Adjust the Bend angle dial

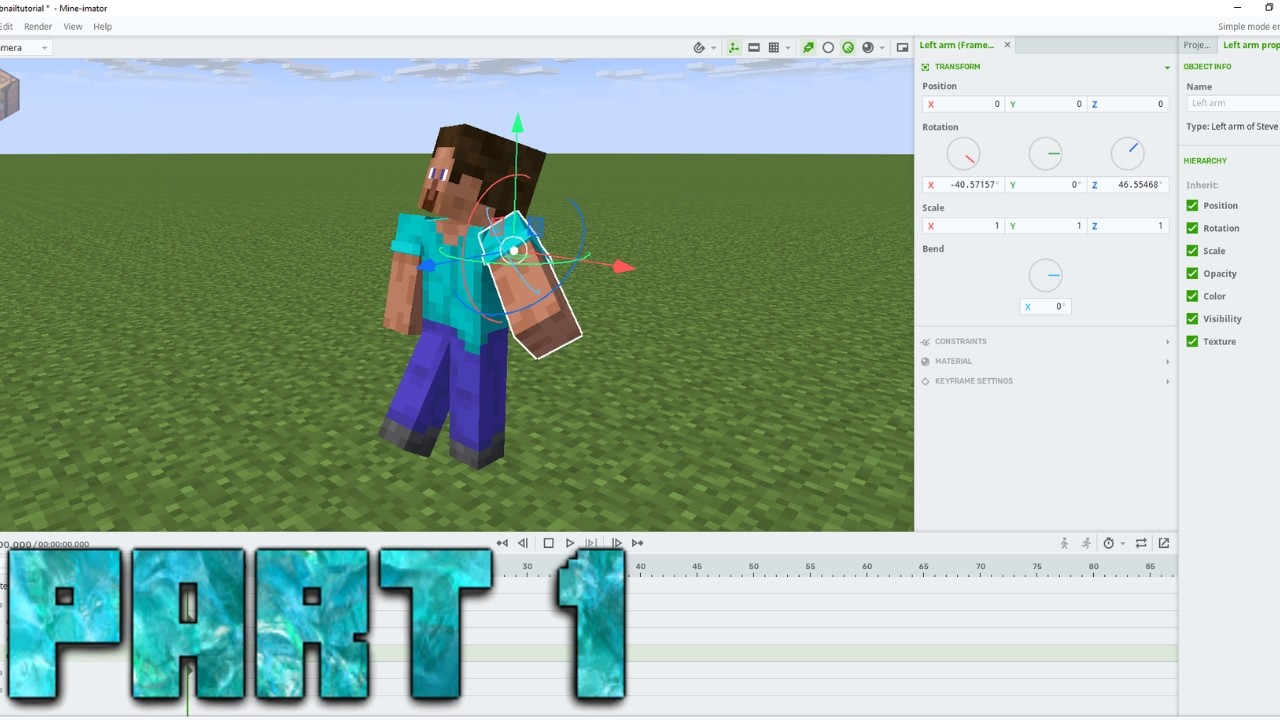[x=1046, y=275]
